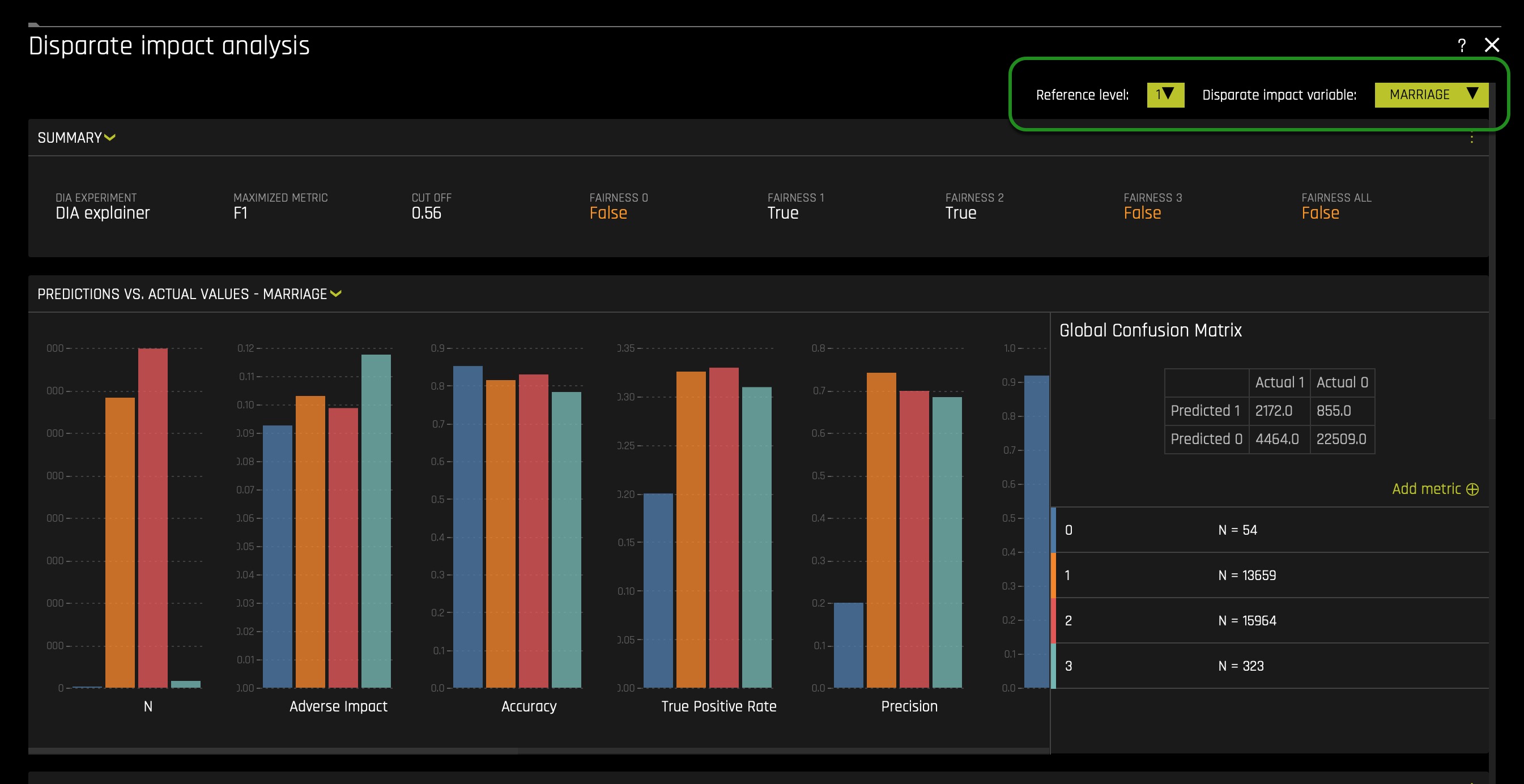Click the CUT OFF value 0.56
This screenshot has height=784, width=1524.
pos(426,213)
